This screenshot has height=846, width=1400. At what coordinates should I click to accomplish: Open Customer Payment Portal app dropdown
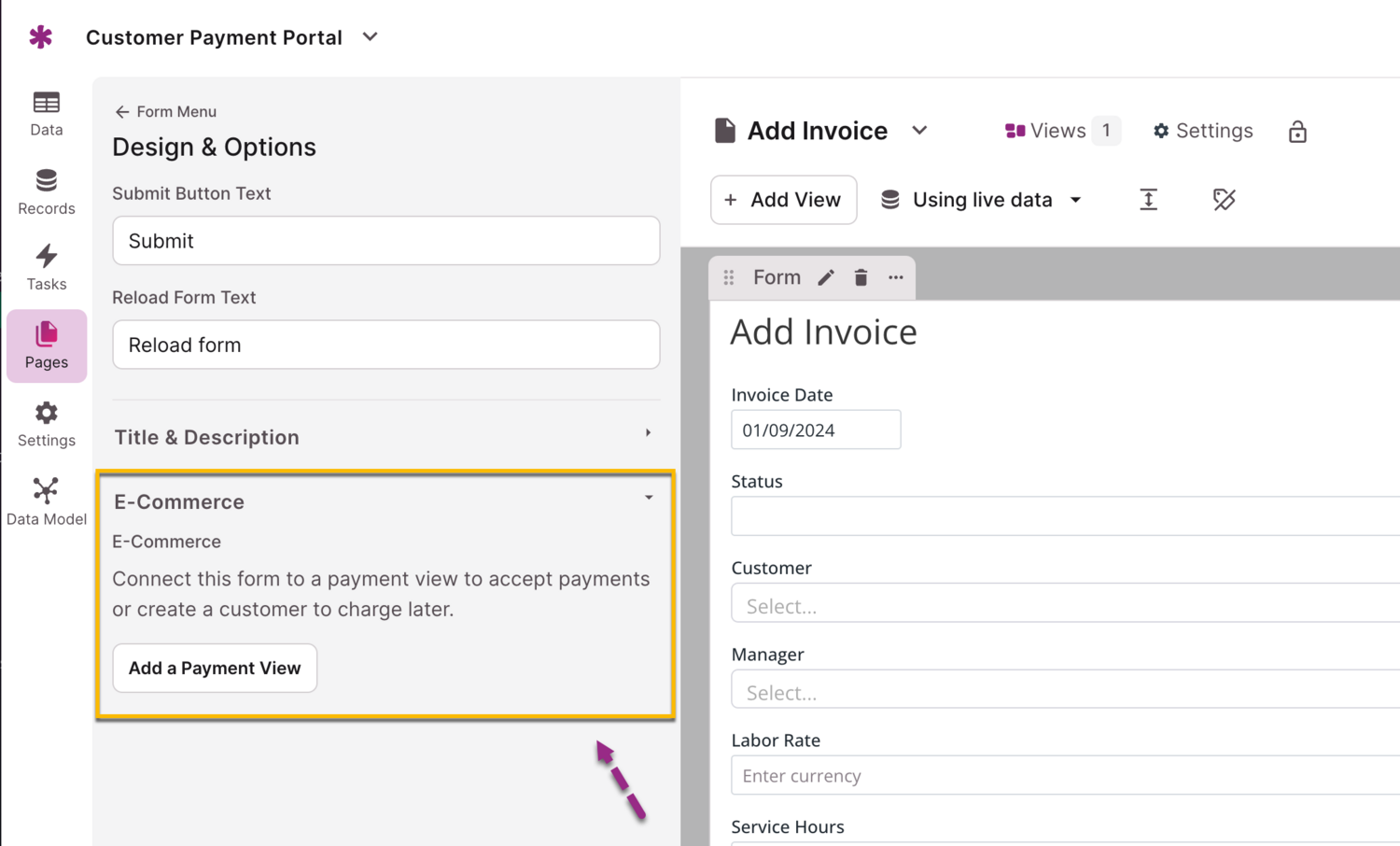tap(371, 37)
